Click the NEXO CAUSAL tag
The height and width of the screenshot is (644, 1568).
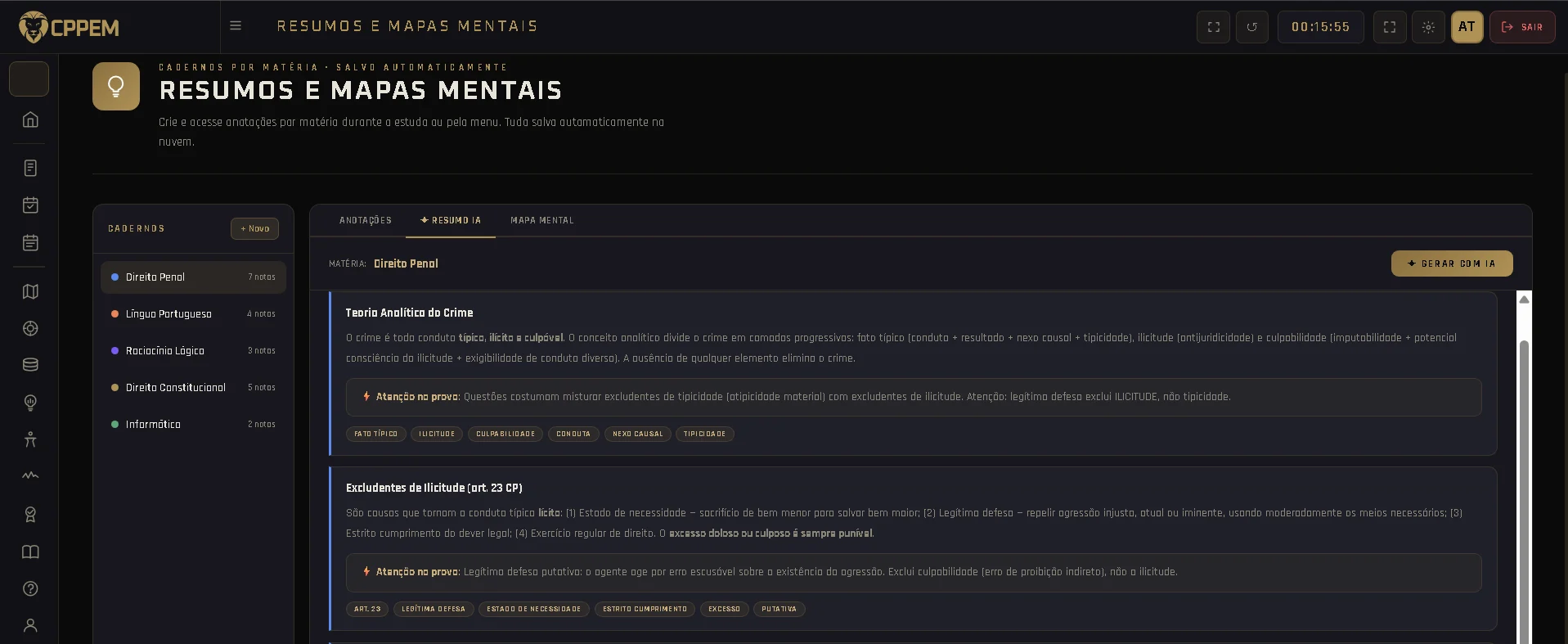(x=638, y=435)
